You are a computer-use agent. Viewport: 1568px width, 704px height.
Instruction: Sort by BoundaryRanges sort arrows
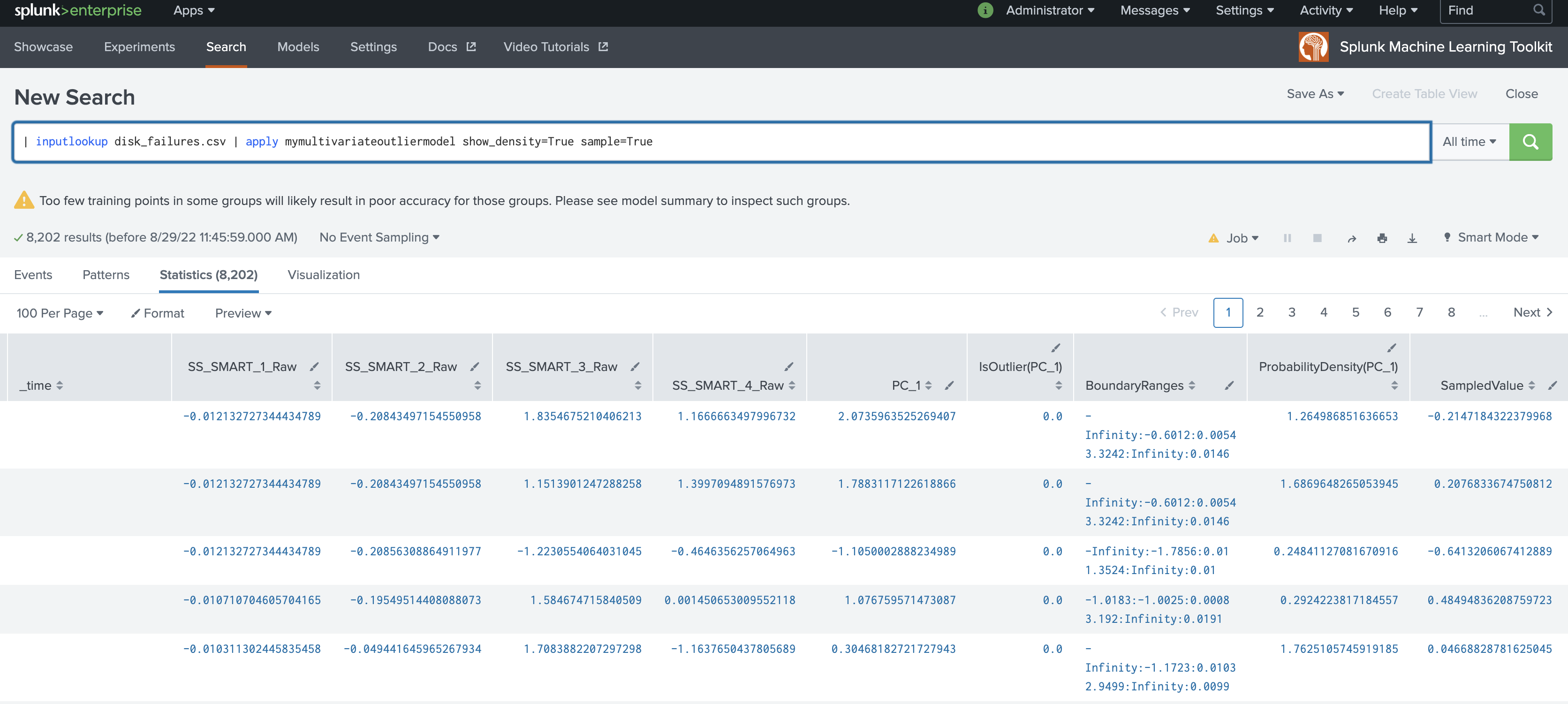1192,385
